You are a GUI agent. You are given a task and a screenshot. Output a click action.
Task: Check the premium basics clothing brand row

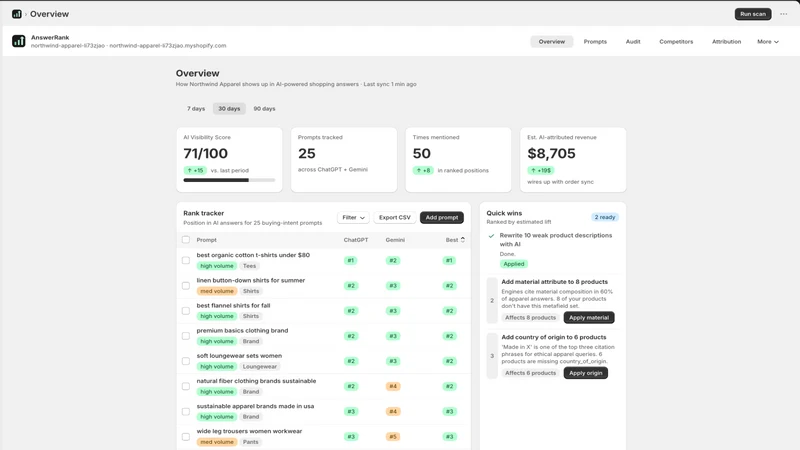(x=186, y=336)
